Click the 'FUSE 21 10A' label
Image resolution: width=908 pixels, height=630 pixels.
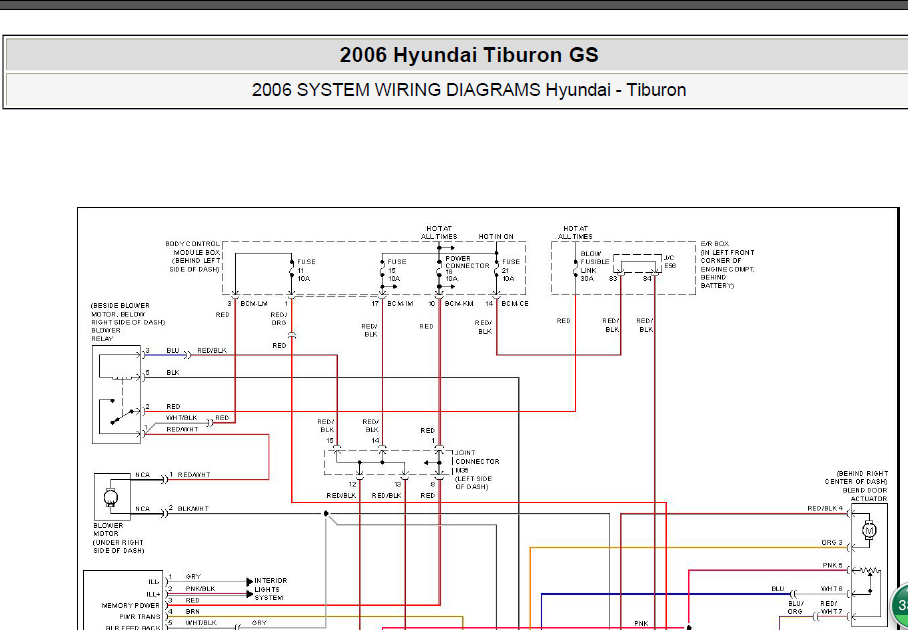(511, 270)
